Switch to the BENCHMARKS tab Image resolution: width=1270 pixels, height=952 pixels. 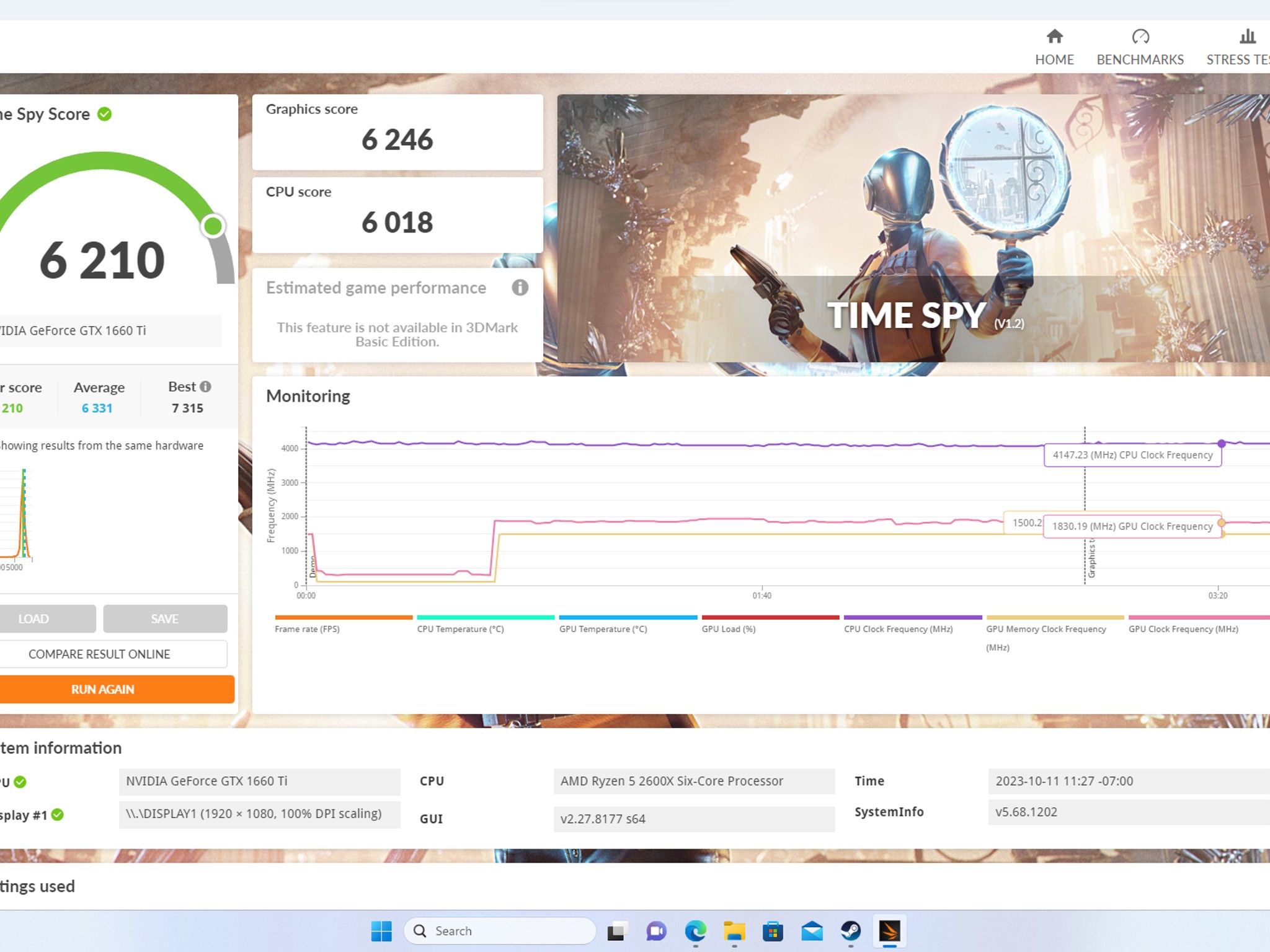1140,59
